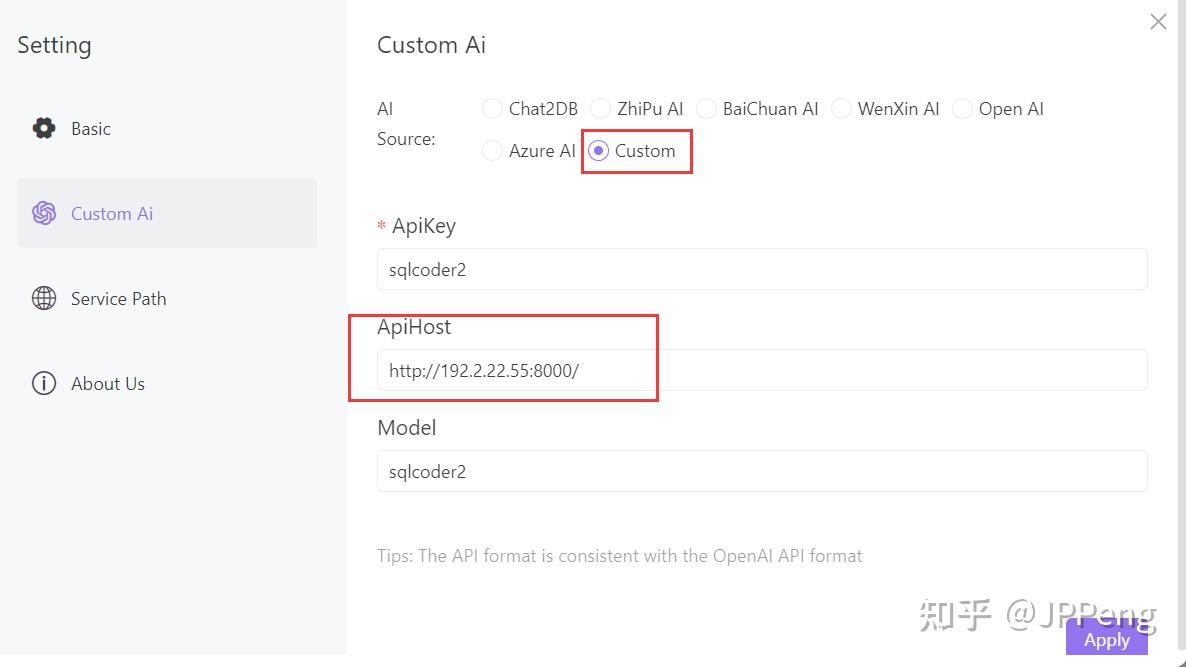Select the Chat2DB AI source
The width and height of the screenshot is (1186, 667).
click(x=492, y=109)
